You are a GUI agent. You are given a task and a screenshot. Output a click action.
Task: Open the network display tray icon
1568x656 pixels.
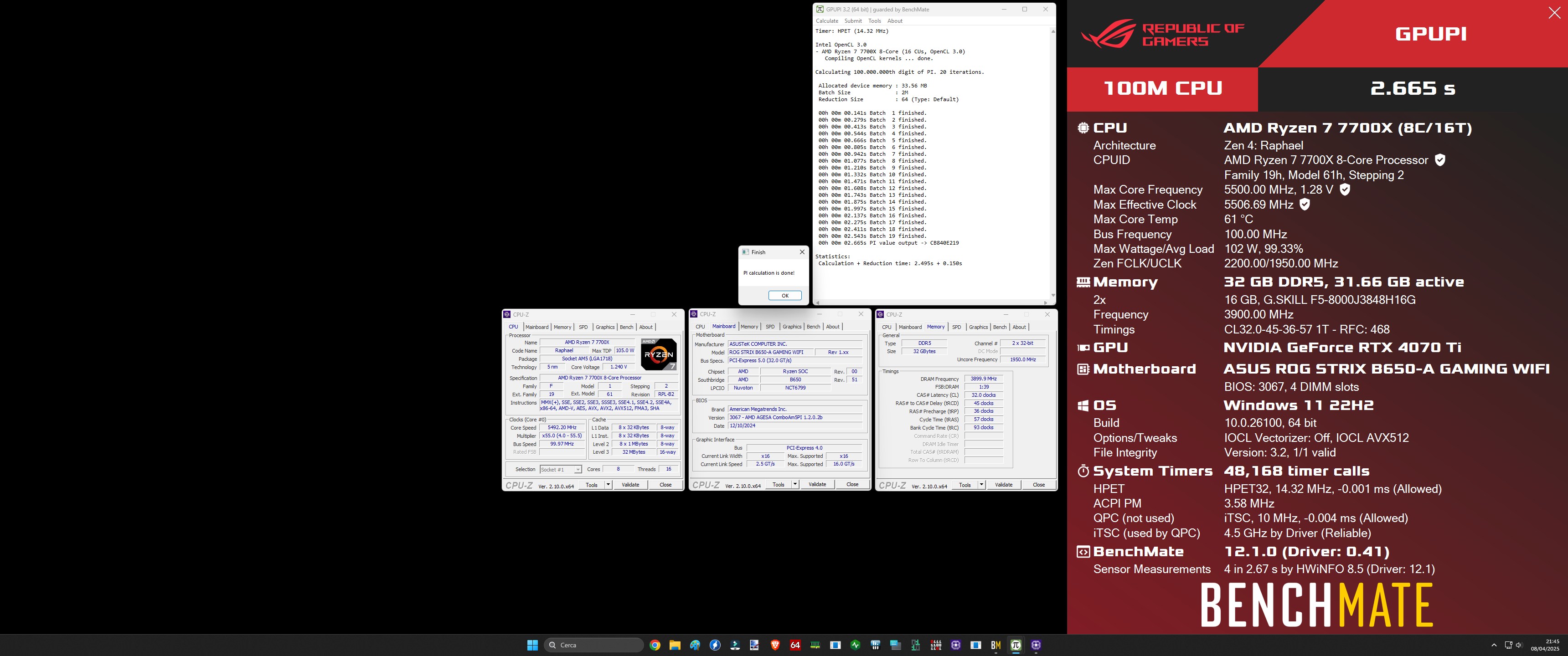click(x=1508, y=645)
